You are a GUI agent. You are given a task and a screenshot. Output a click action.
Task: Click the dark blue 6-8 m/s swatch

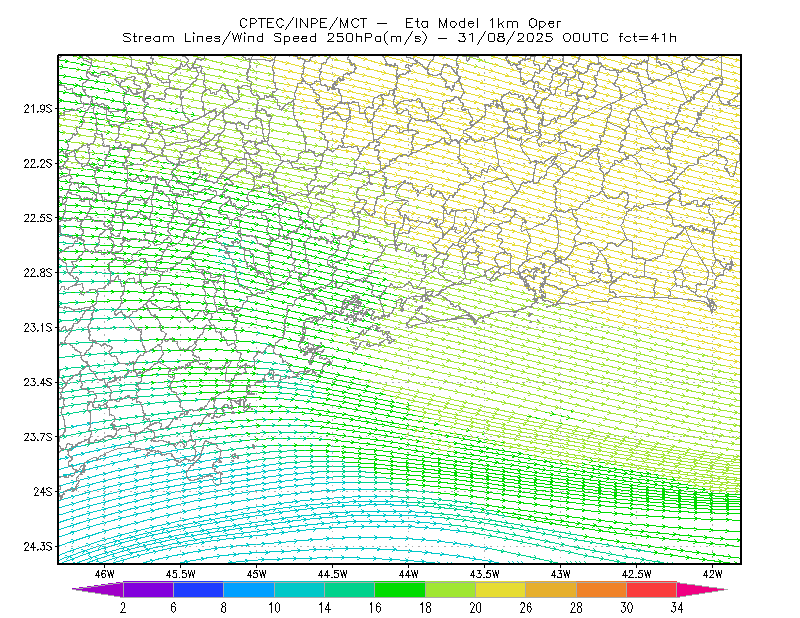pos(198,589)
